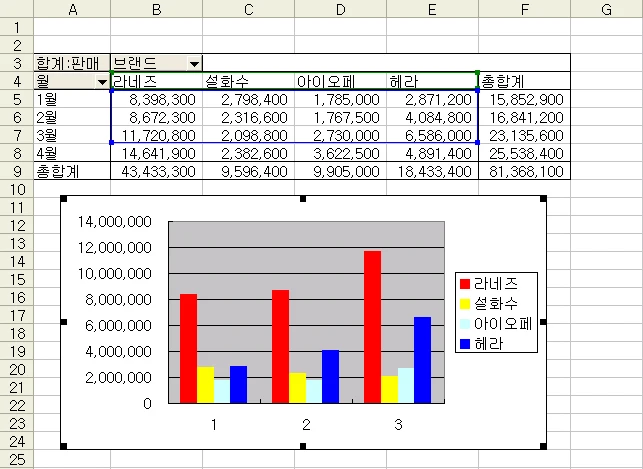Click the 총합계 column header cell

(524, 81)
